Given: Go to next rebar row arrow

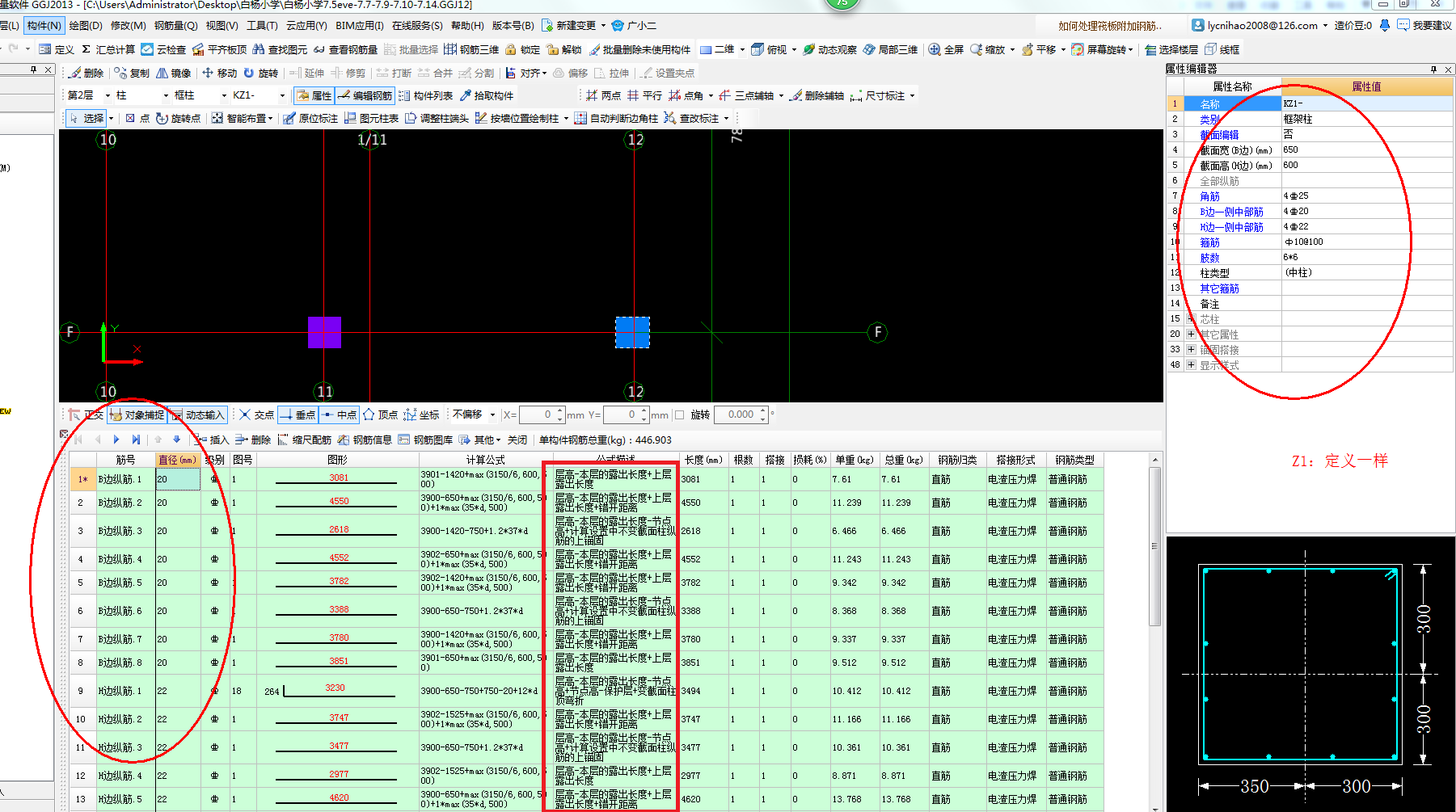Looking at the screenshot, I should coord(116,440).
